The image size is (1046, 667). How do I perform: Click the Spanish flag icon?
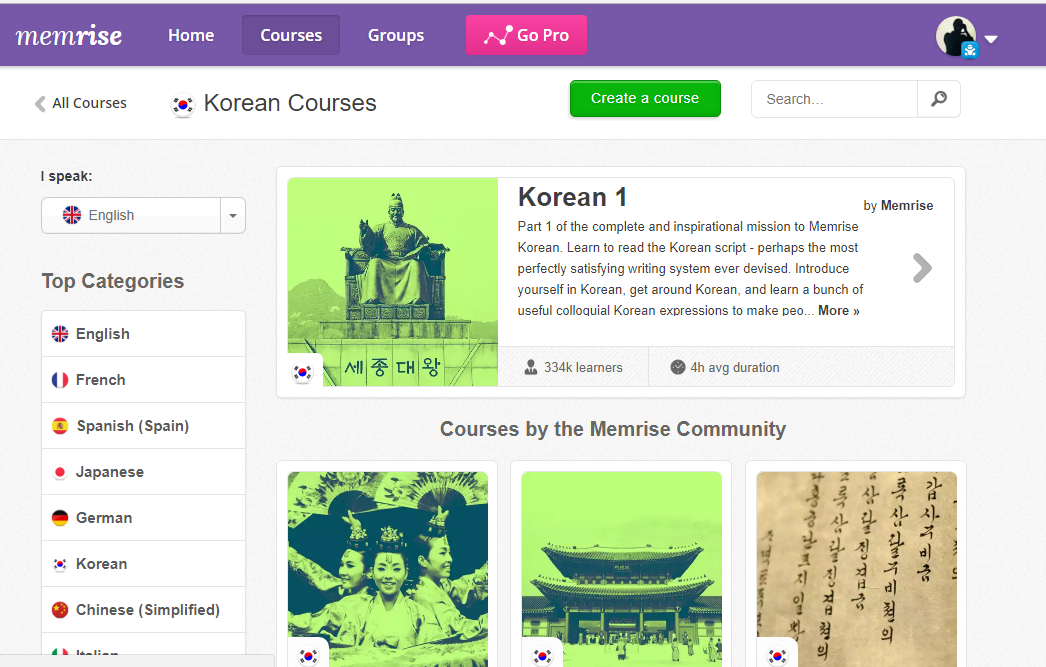point(60,426)
